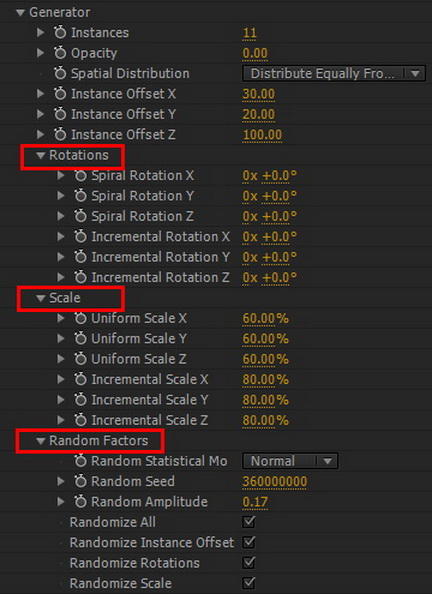Click Random Amplitude value 0.17
Image resolution: width=432 pixels, height=594 pixels.
point(255,502)
